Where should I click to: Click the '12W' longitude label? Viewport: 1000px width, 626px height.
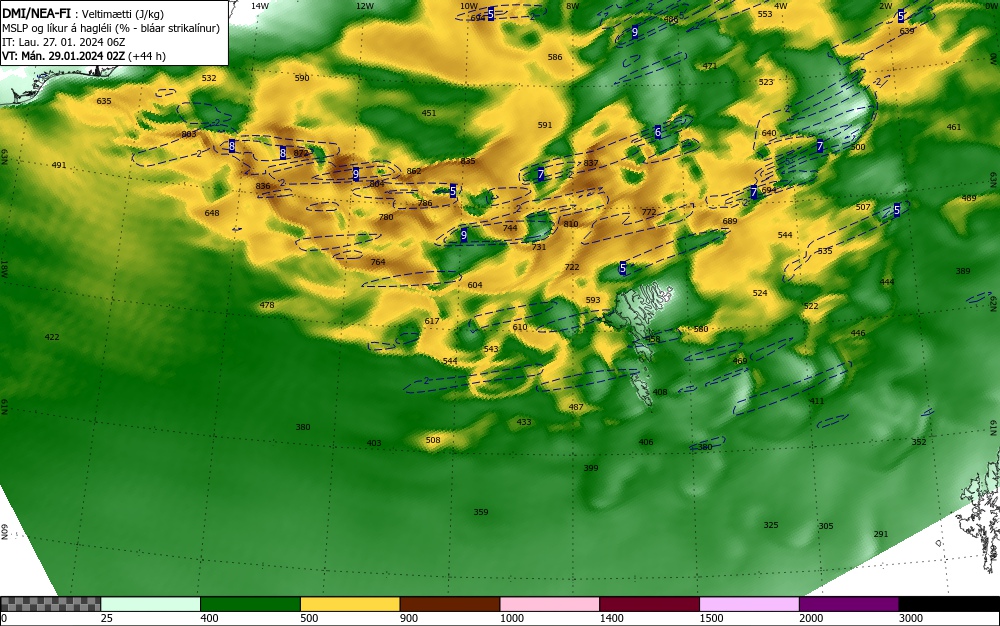(365, 6)
